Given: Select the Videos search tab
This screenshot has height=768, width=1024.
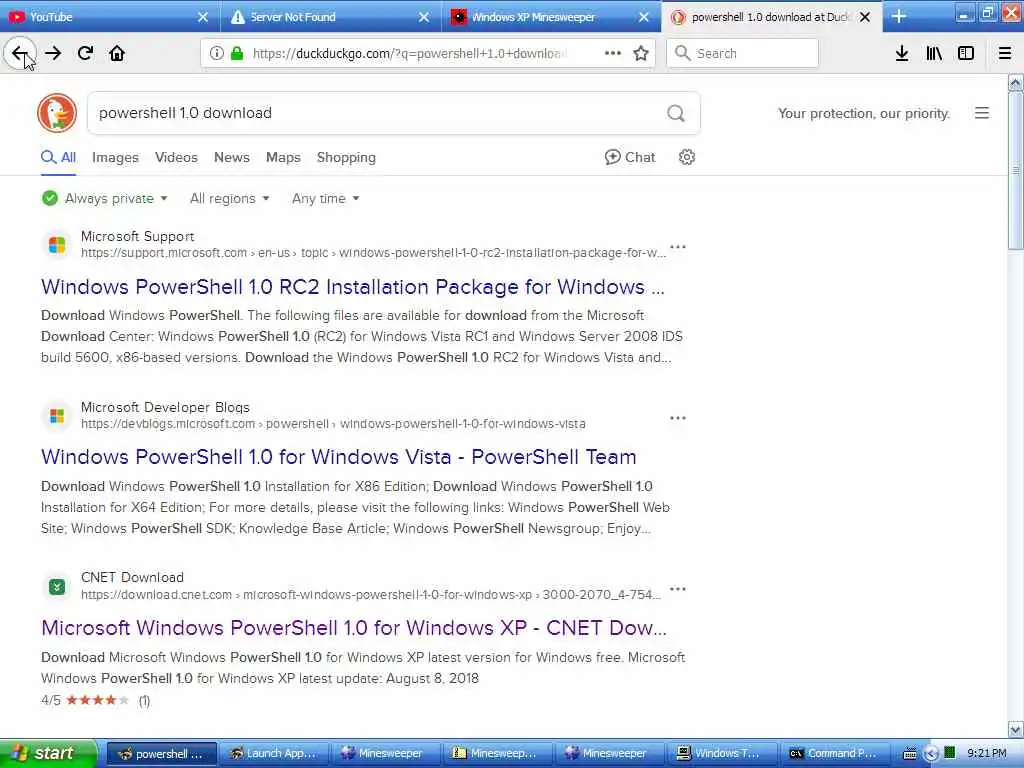Looking at the screenshot, I should [176, 157].
